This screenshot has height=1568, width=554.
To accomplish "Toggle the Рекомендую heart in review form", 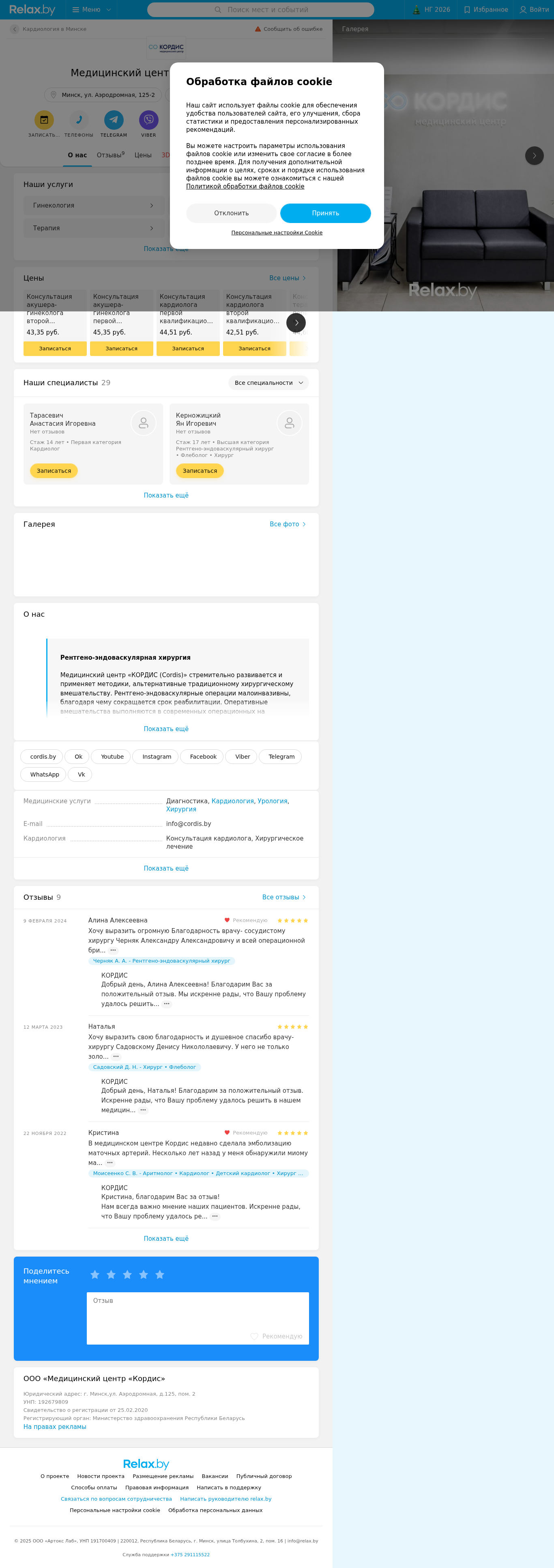I will (254, 1336).
